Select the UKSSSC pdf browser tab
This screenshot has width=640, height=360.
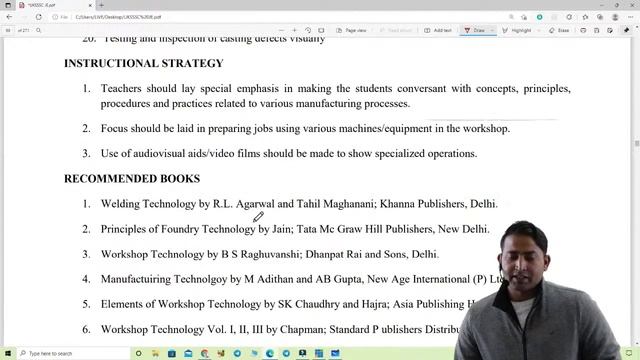[55, 5]
